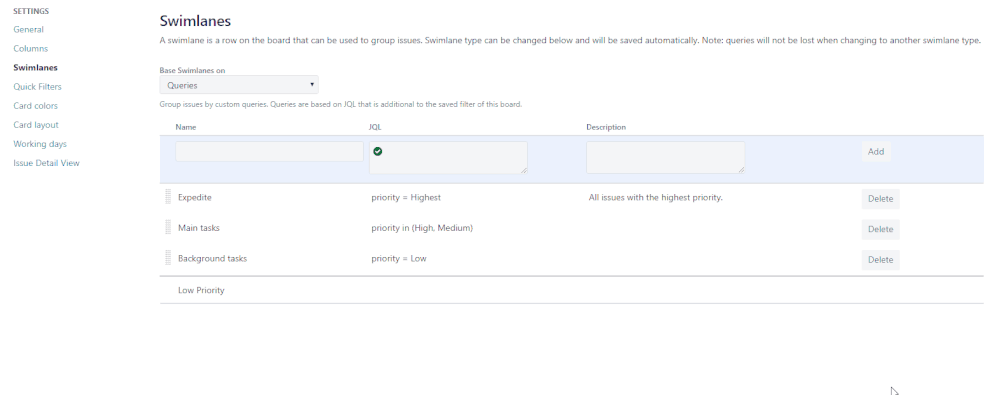
Task: Click the new swimlane Name input field
Action: point(270,151)
